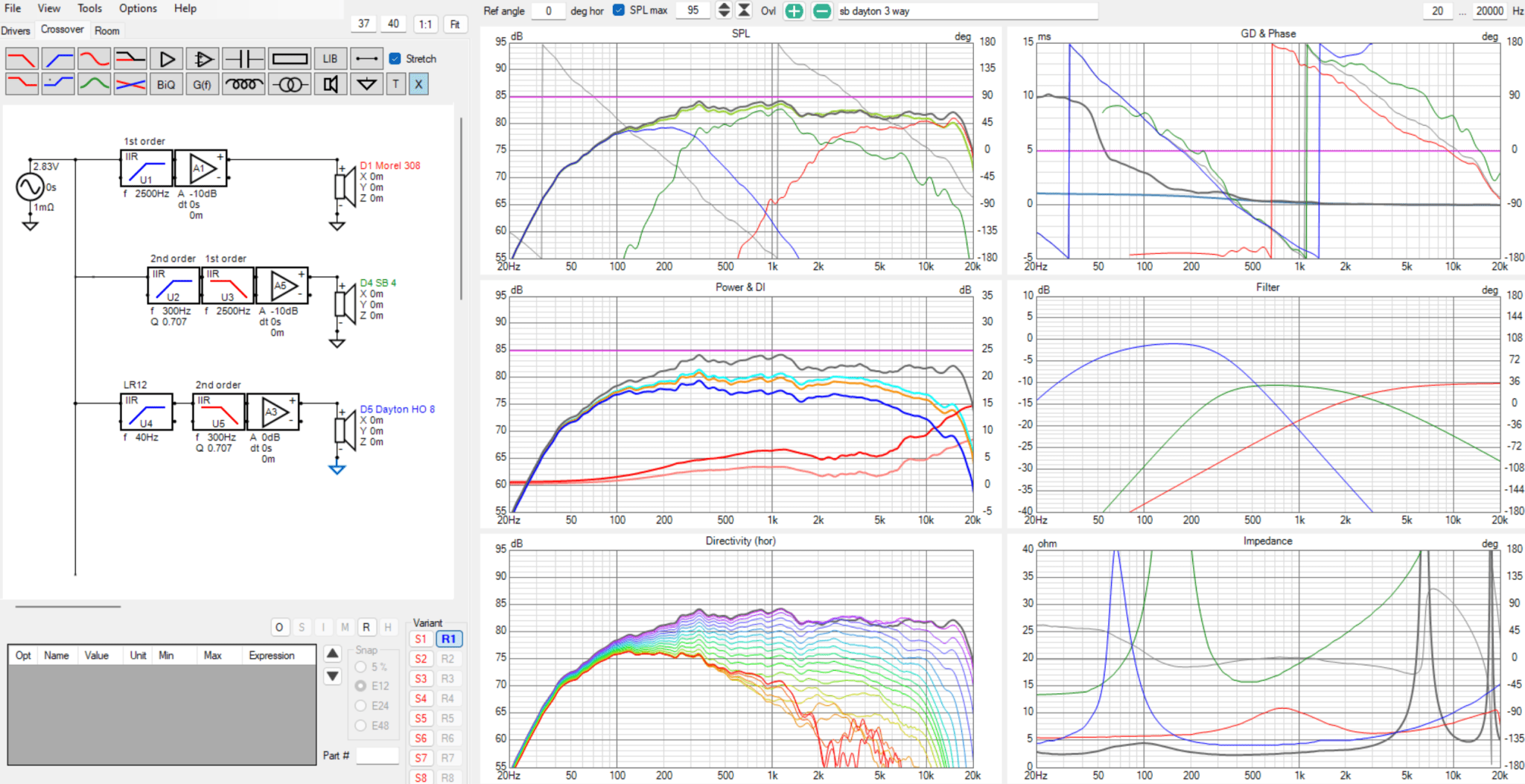Open the File menu
The height and width of the screenshot is (784, 1525).
click(x=13, y=8)
